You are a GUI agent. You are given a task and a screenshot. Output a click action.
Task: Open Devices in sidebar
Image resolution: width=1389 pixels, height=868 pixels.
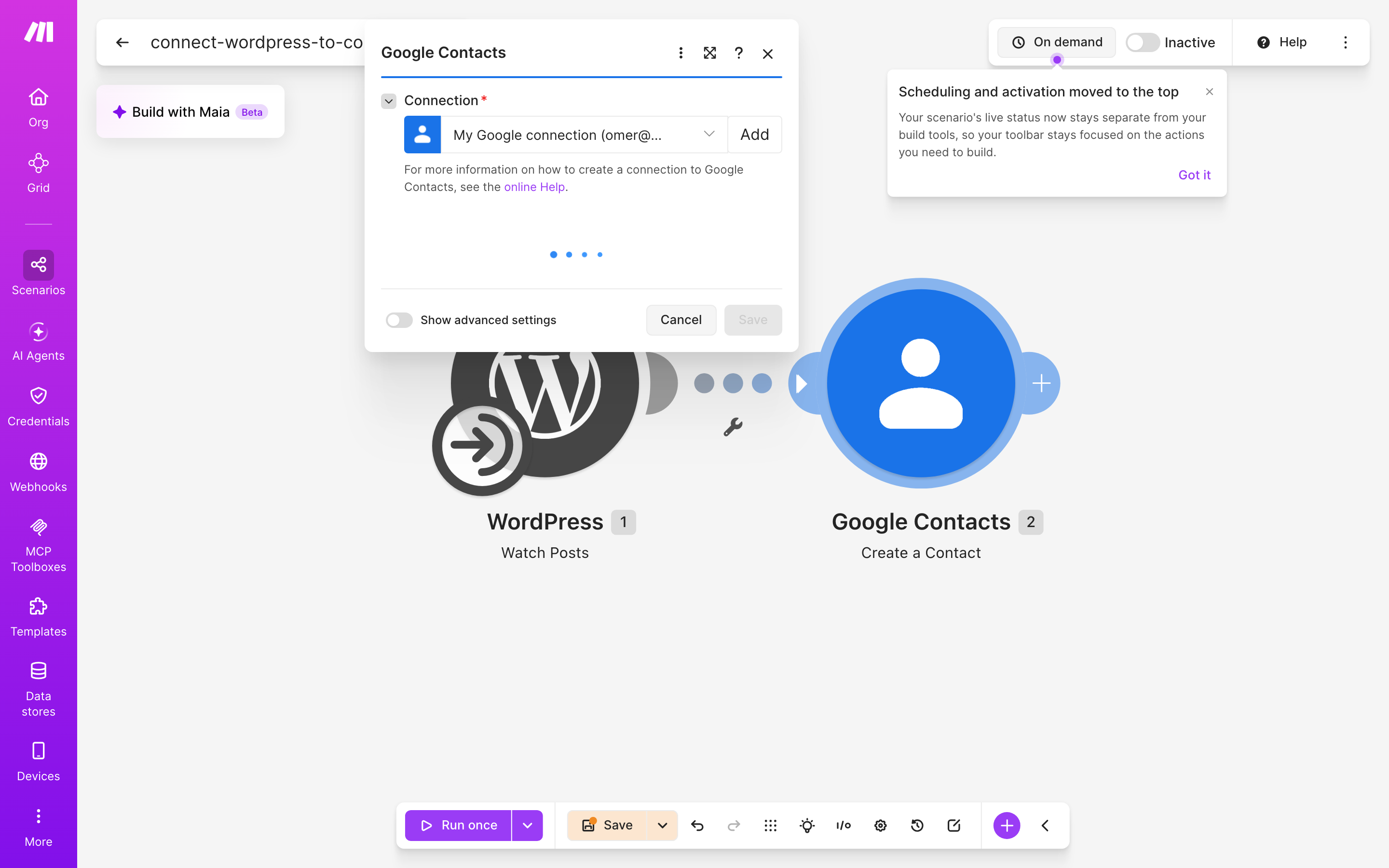click(x=39, y=761)
